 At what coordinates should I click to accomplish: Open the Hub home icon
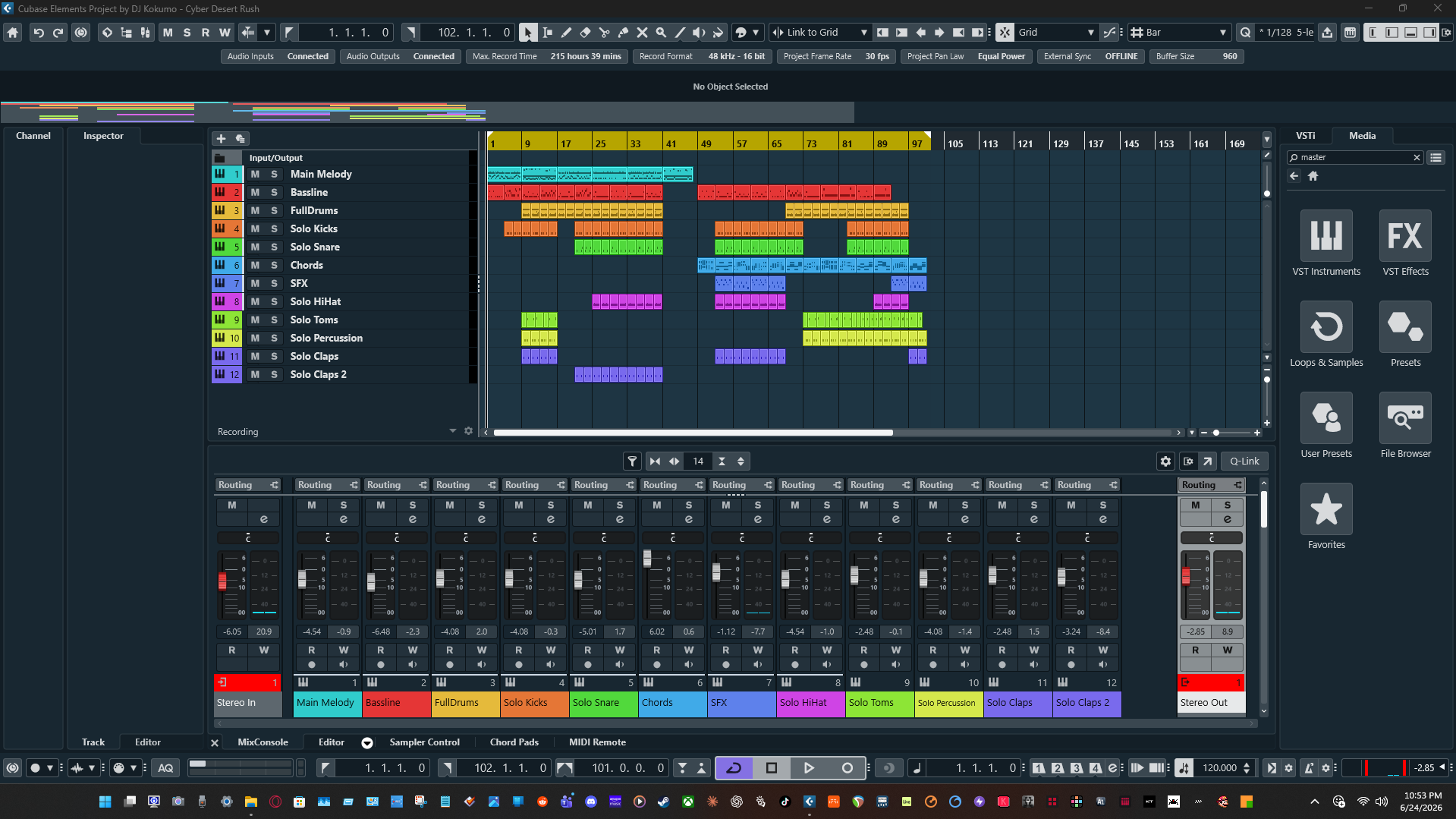12,33
